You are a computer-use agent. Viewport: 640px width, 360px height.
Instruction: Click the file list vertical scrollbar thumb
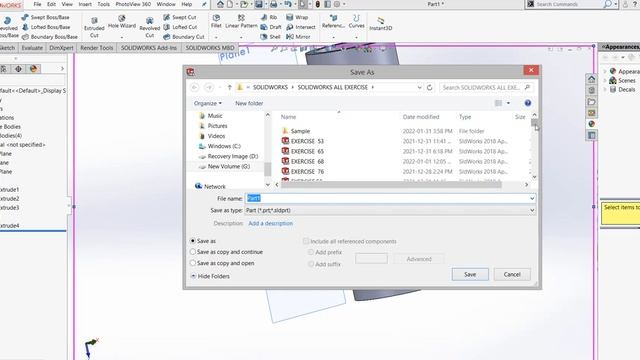coord(534,122)
